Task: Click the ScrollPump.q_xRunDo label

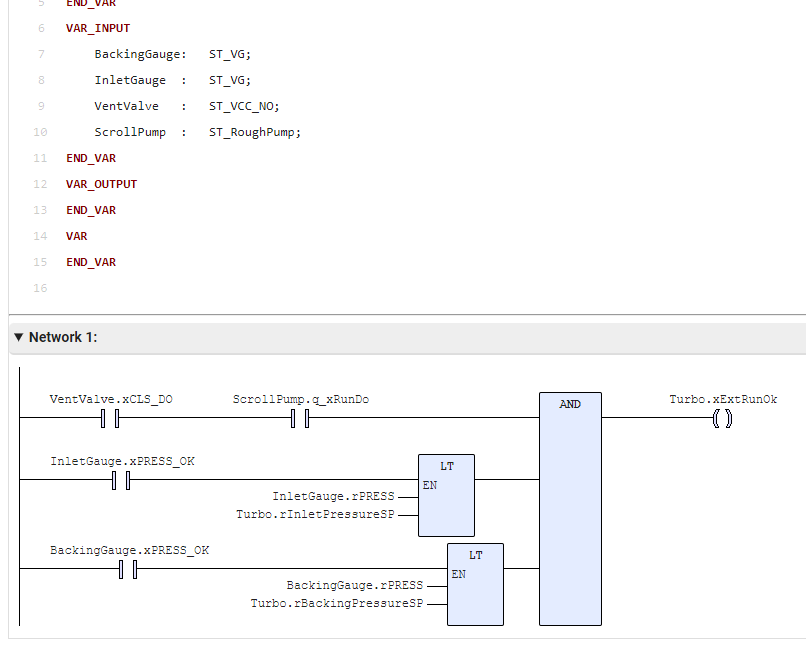Action: coord(301,399)
